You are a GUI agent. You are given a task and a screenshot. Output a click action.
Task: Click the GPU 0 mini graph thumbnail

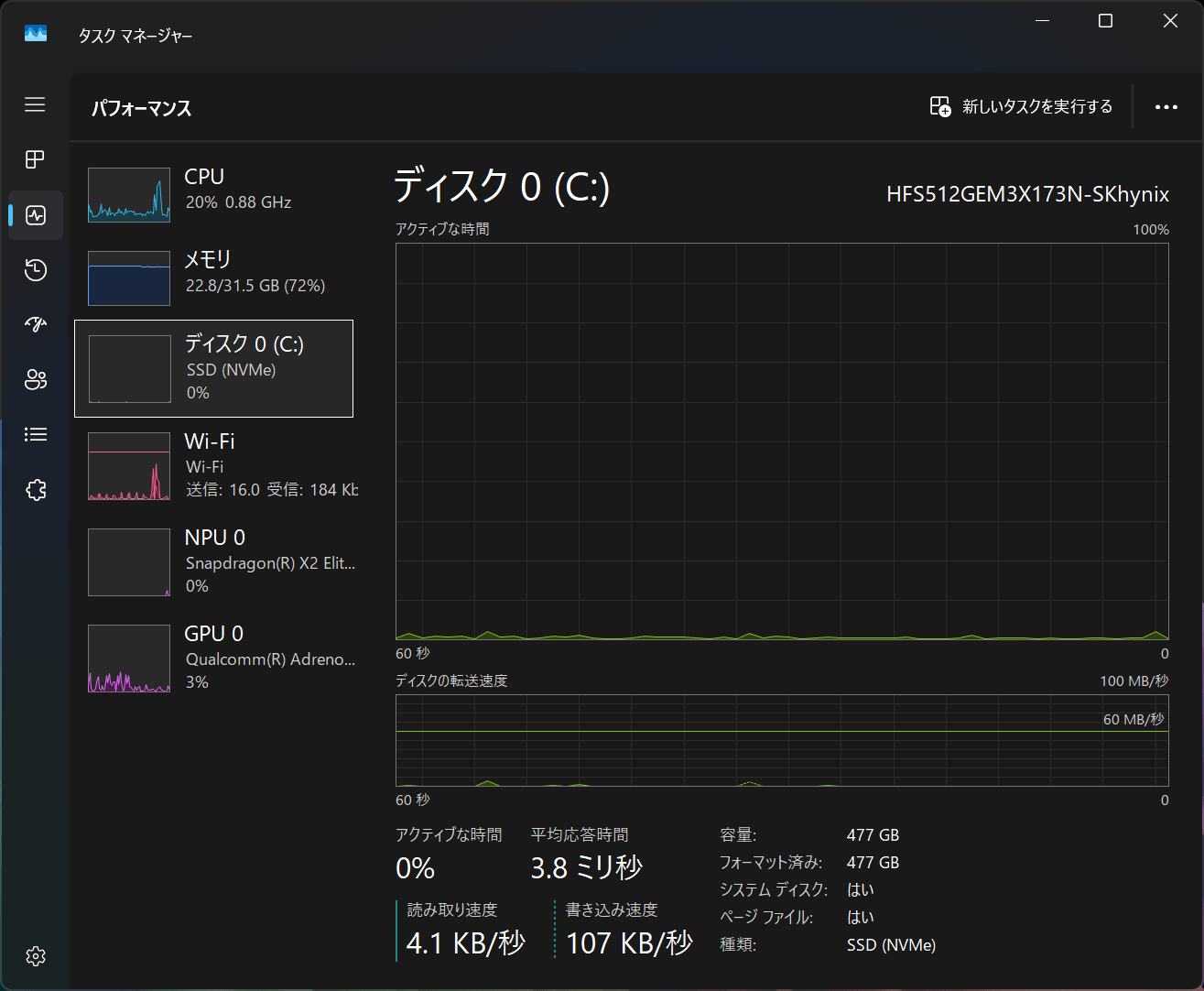[x=129, y=659]
